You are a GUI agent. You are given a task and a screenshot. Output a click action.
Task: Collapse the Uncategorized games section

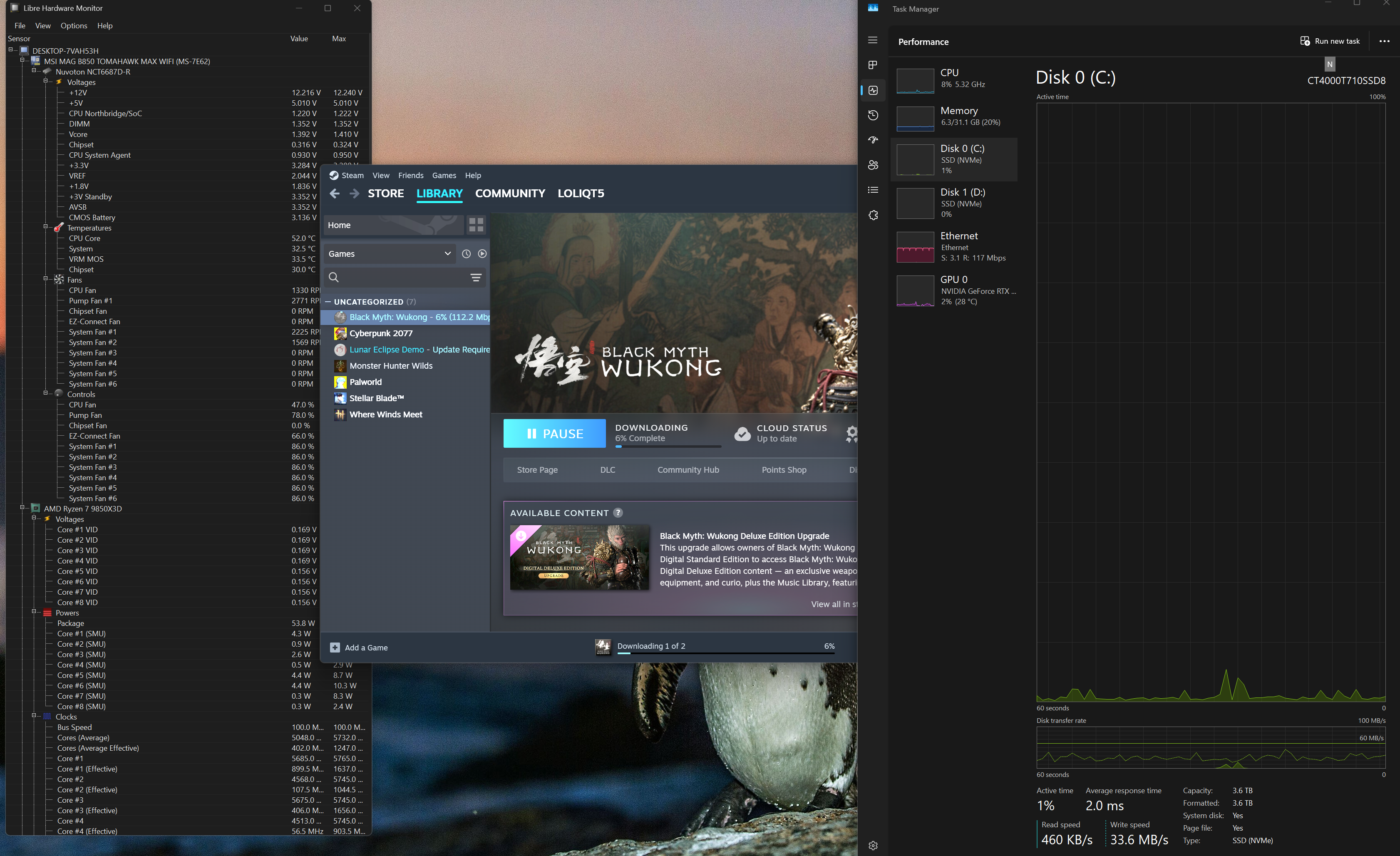point(328,302)
